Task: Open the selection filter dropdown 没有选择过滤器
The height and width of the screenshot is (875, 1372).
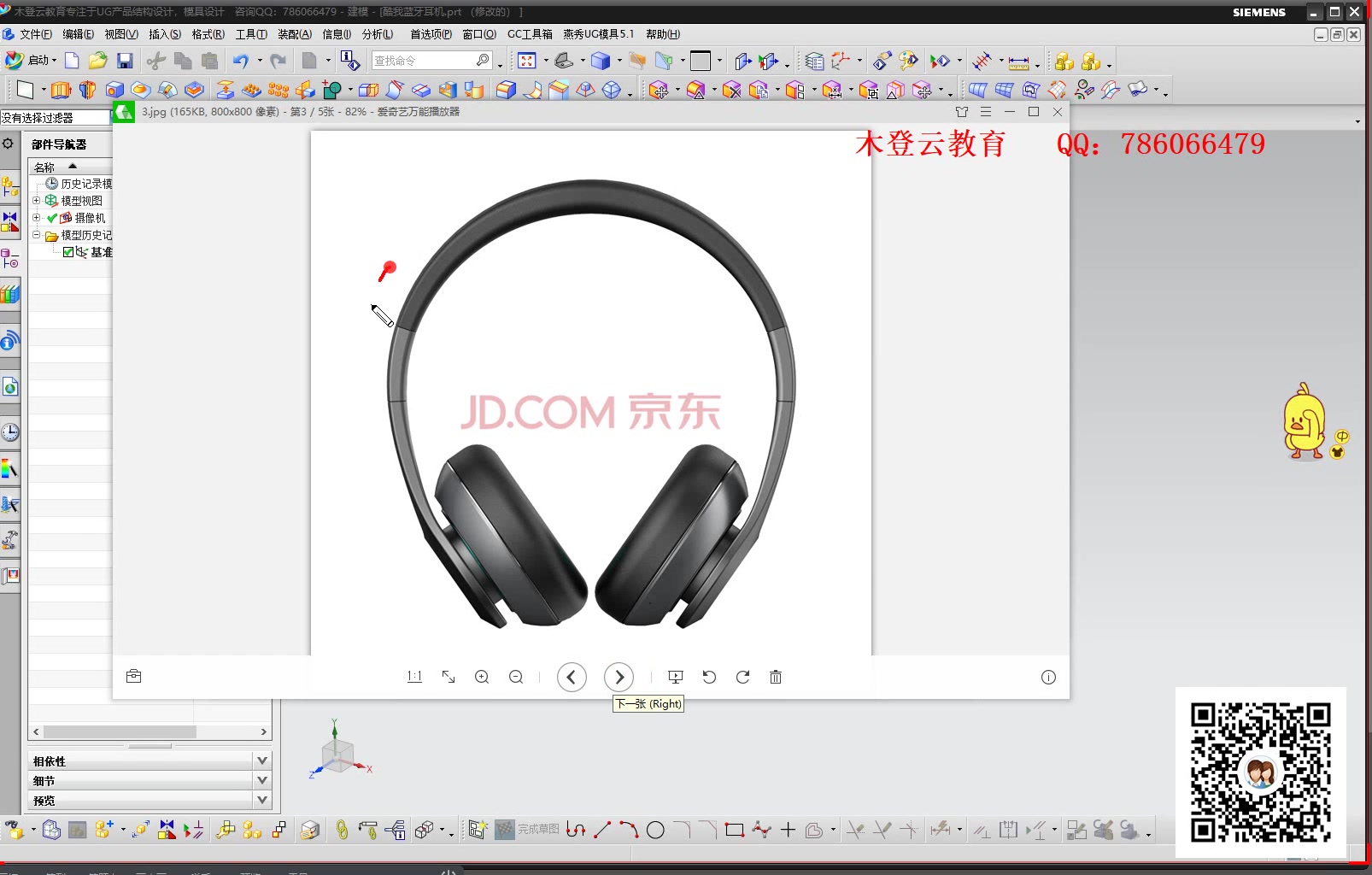Action: (56, 118)
